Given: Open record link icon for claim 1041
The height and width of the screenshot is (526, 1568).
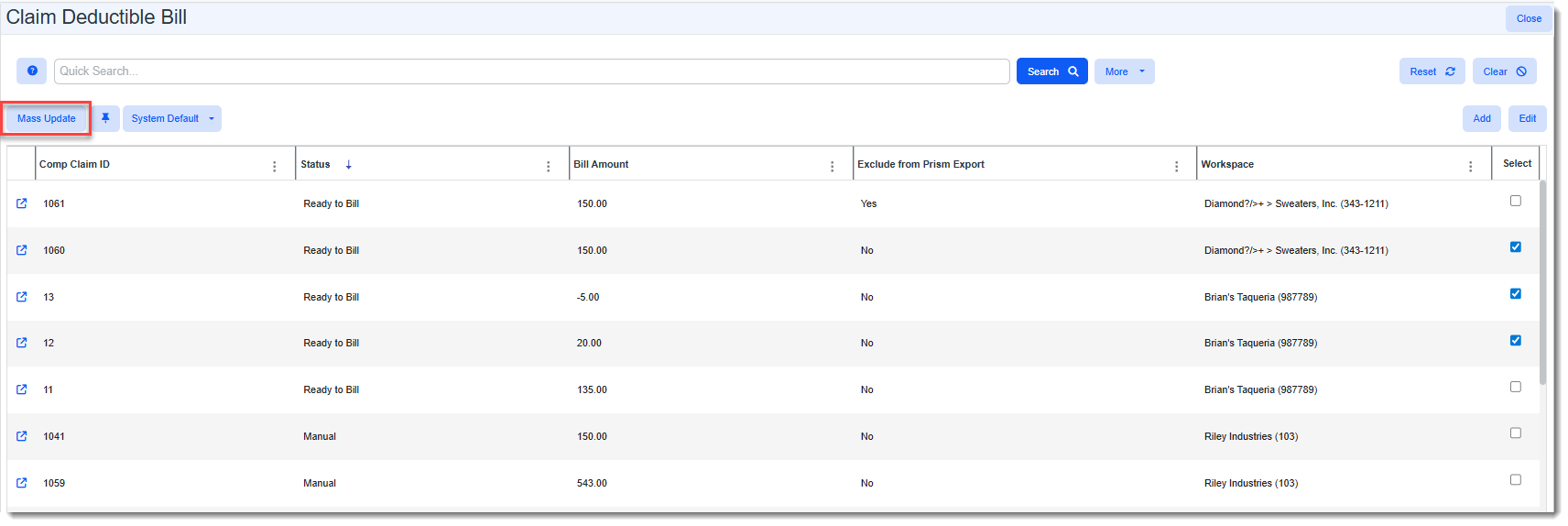Looking at the screenshot, I should click(22, 436).
